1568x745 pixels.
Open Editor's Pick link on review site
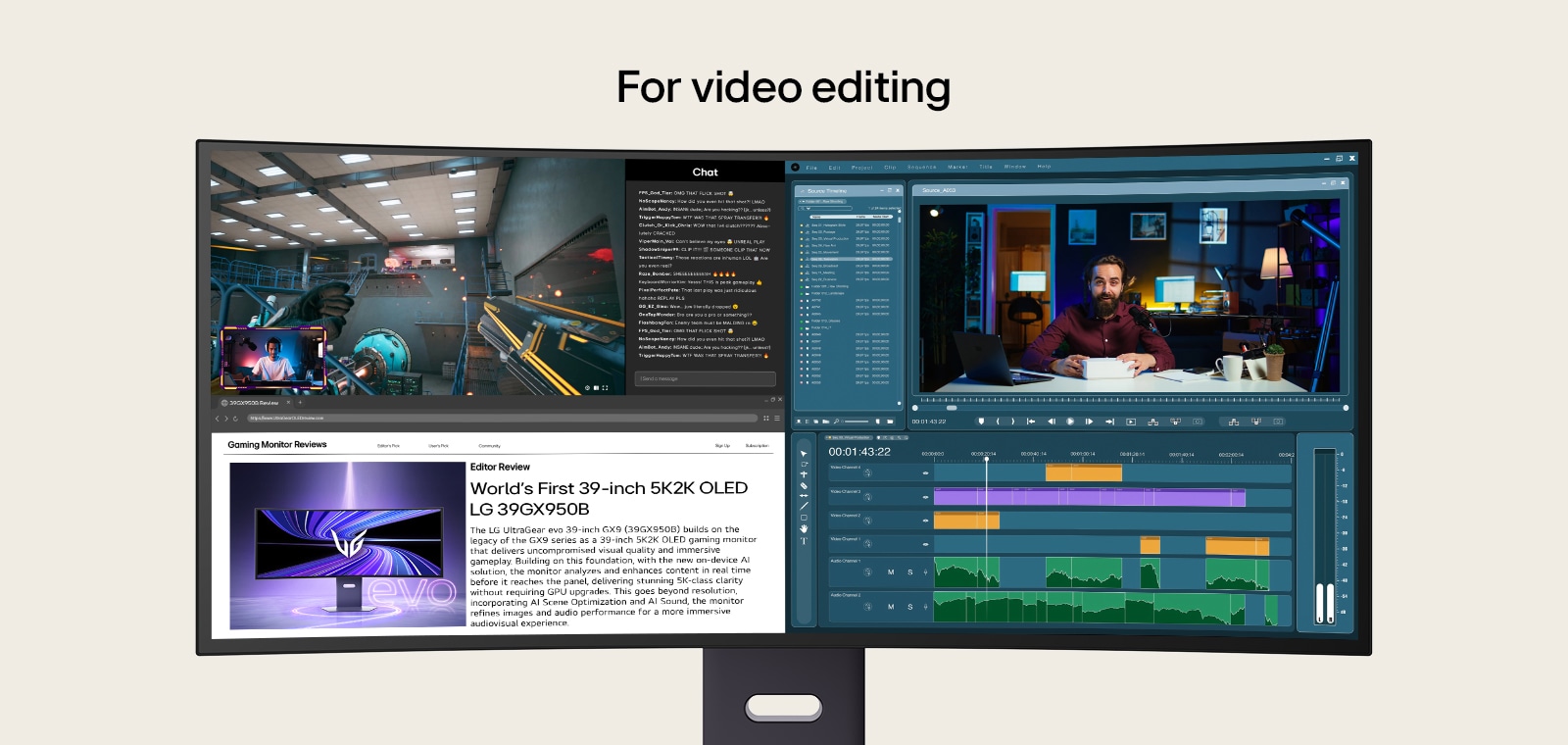[388, 446]
